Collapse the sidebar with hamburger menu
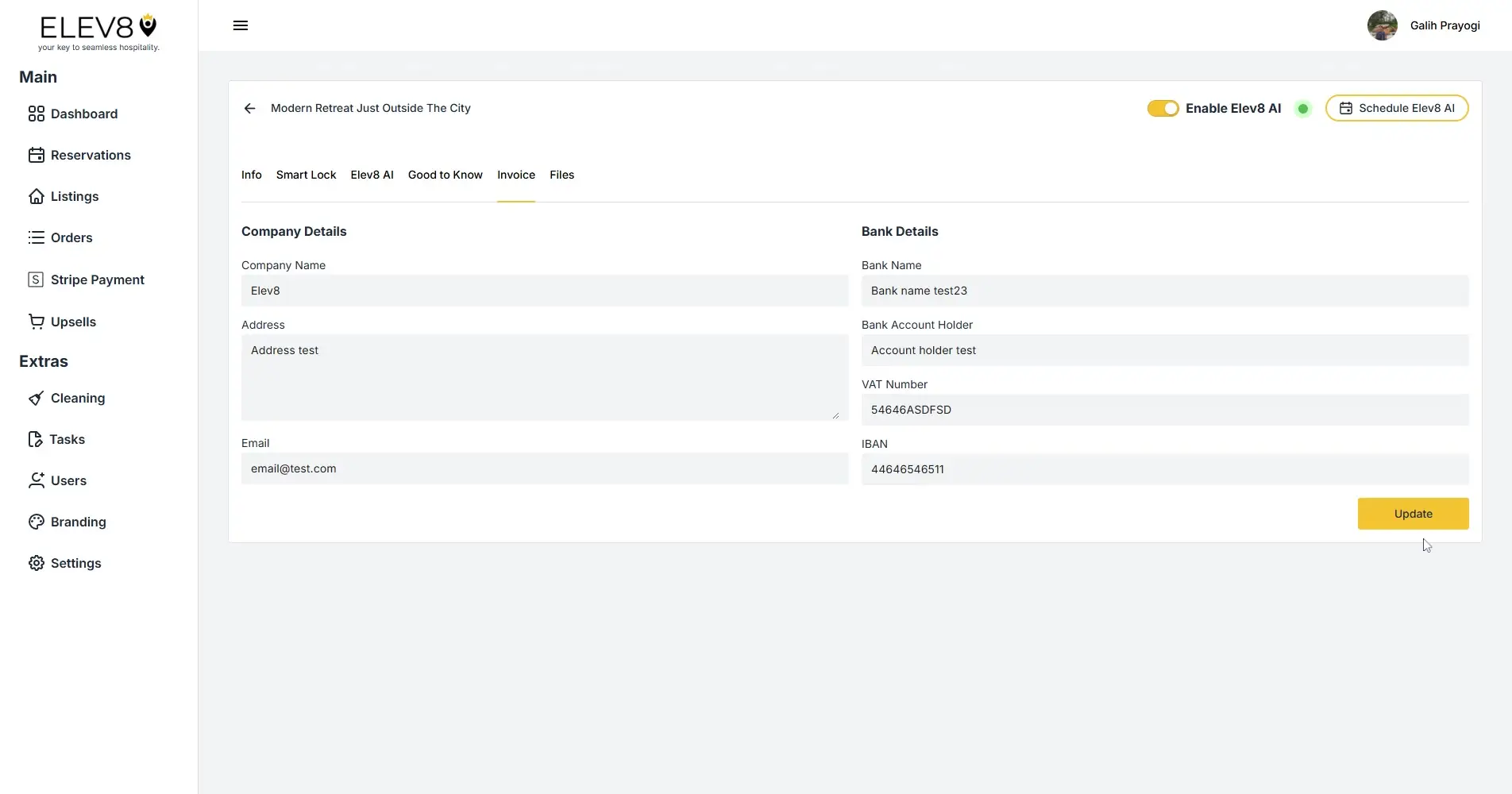Screen dimensions: 1512x794 240,25
